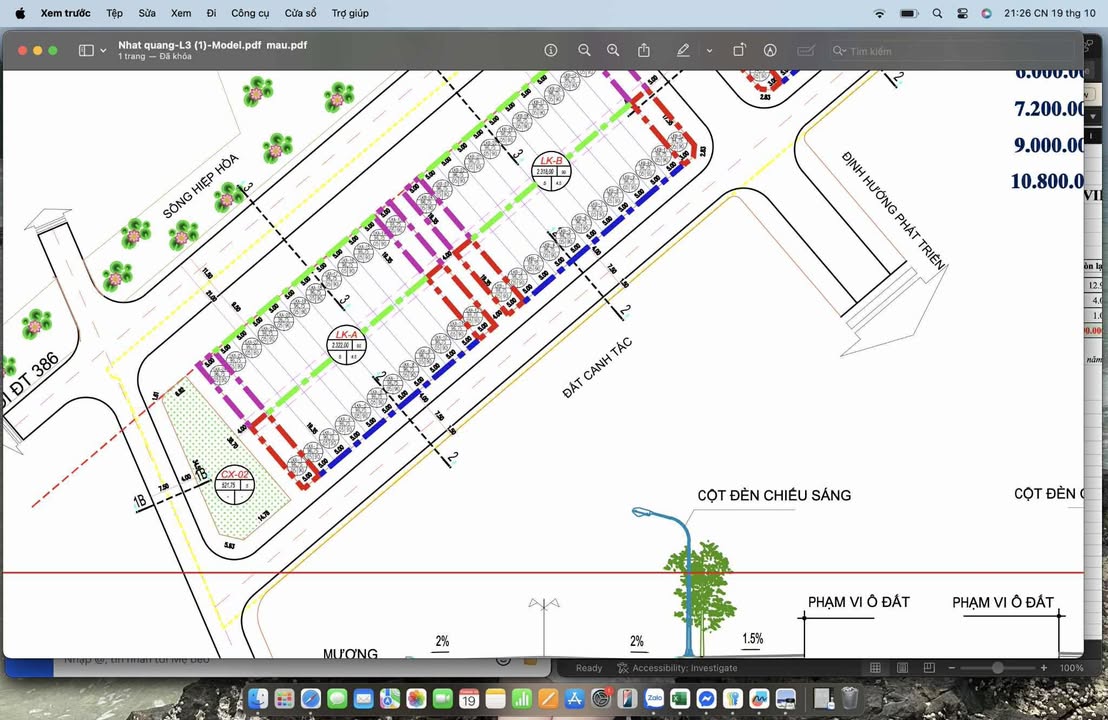Rotate the page using toolbar icon
This screenshot has height=720, width=1108.
coord(739,50)
